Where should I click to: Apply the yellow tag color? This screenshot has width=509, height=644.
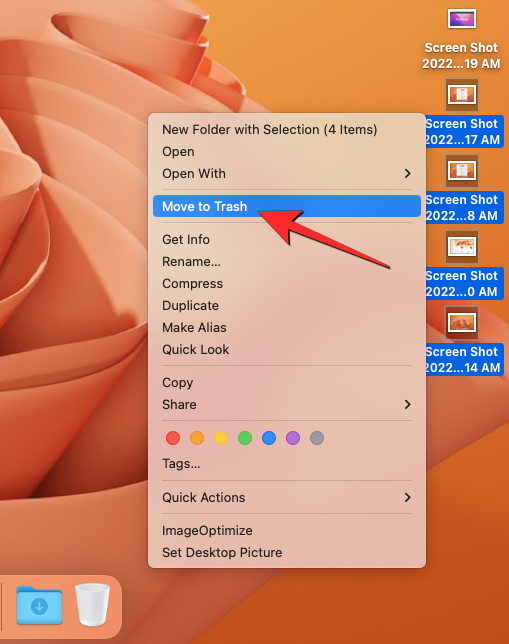point(221,438)
